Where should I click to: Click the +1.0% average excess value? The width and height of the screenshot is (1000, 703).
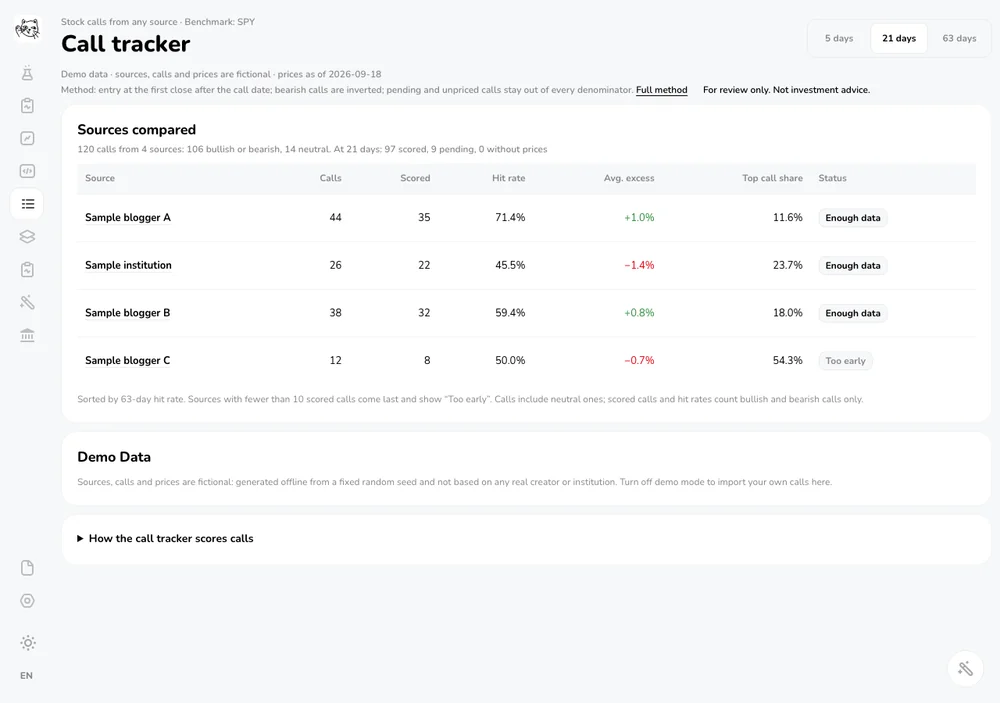(x=639, y=218)
